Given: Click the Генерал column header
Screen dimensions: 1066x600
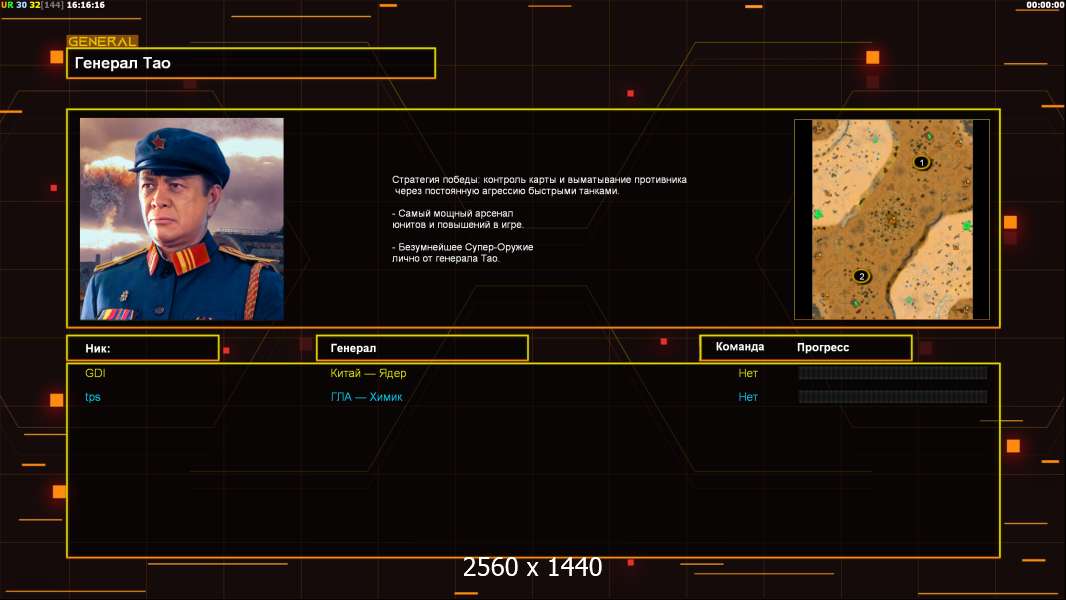Looking at the screenshot, I should pyautogui.click(x=422, y=348).
